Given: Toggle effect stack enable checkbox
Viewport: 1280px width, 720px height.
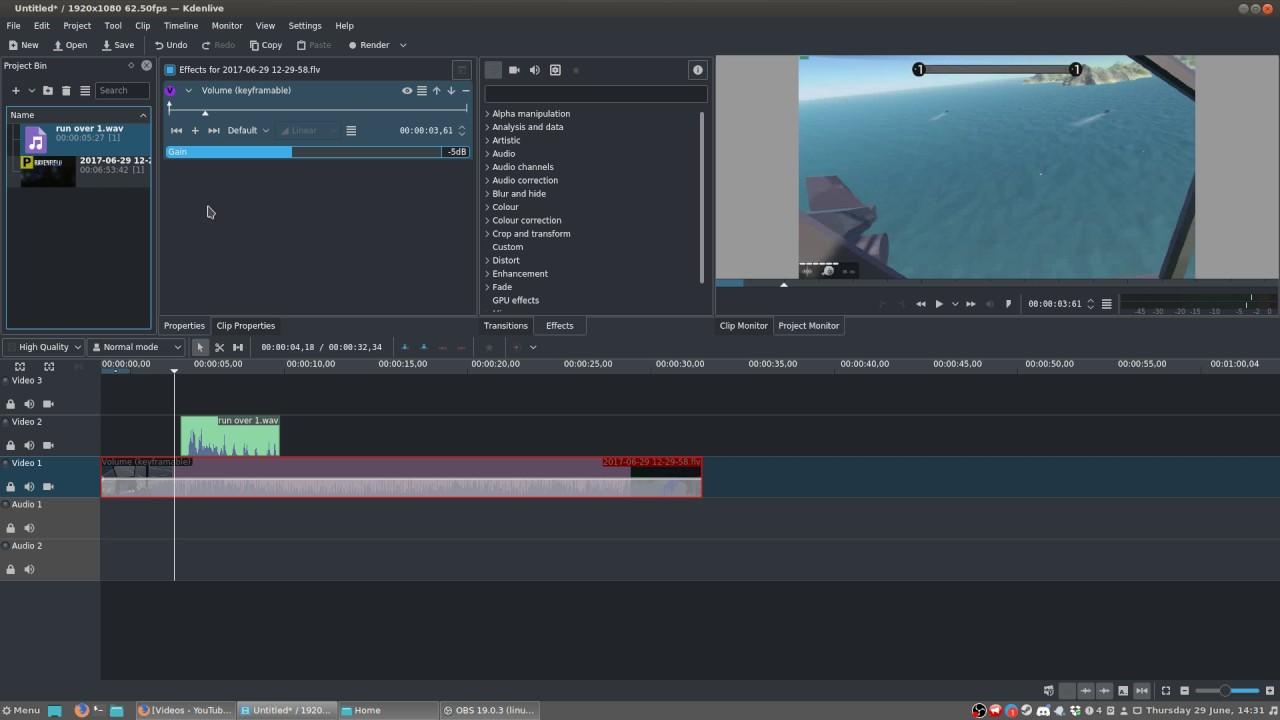Looking at the screenshot, I should 170,70.
